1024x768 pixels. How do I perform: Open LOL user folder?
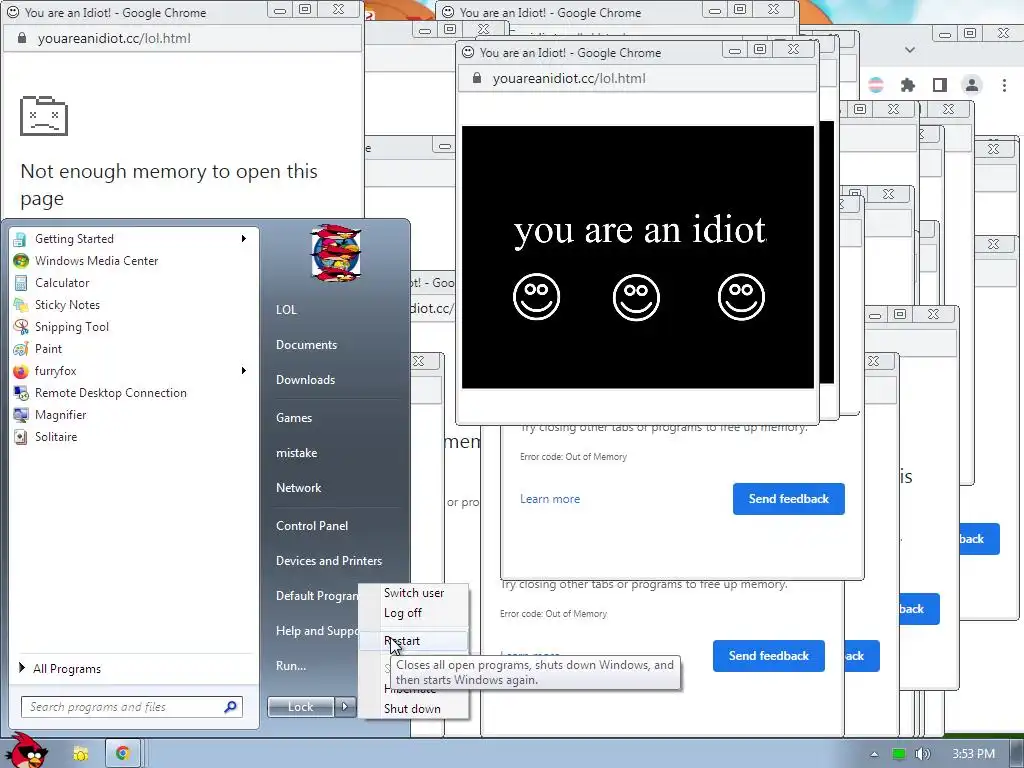point(286,310)
